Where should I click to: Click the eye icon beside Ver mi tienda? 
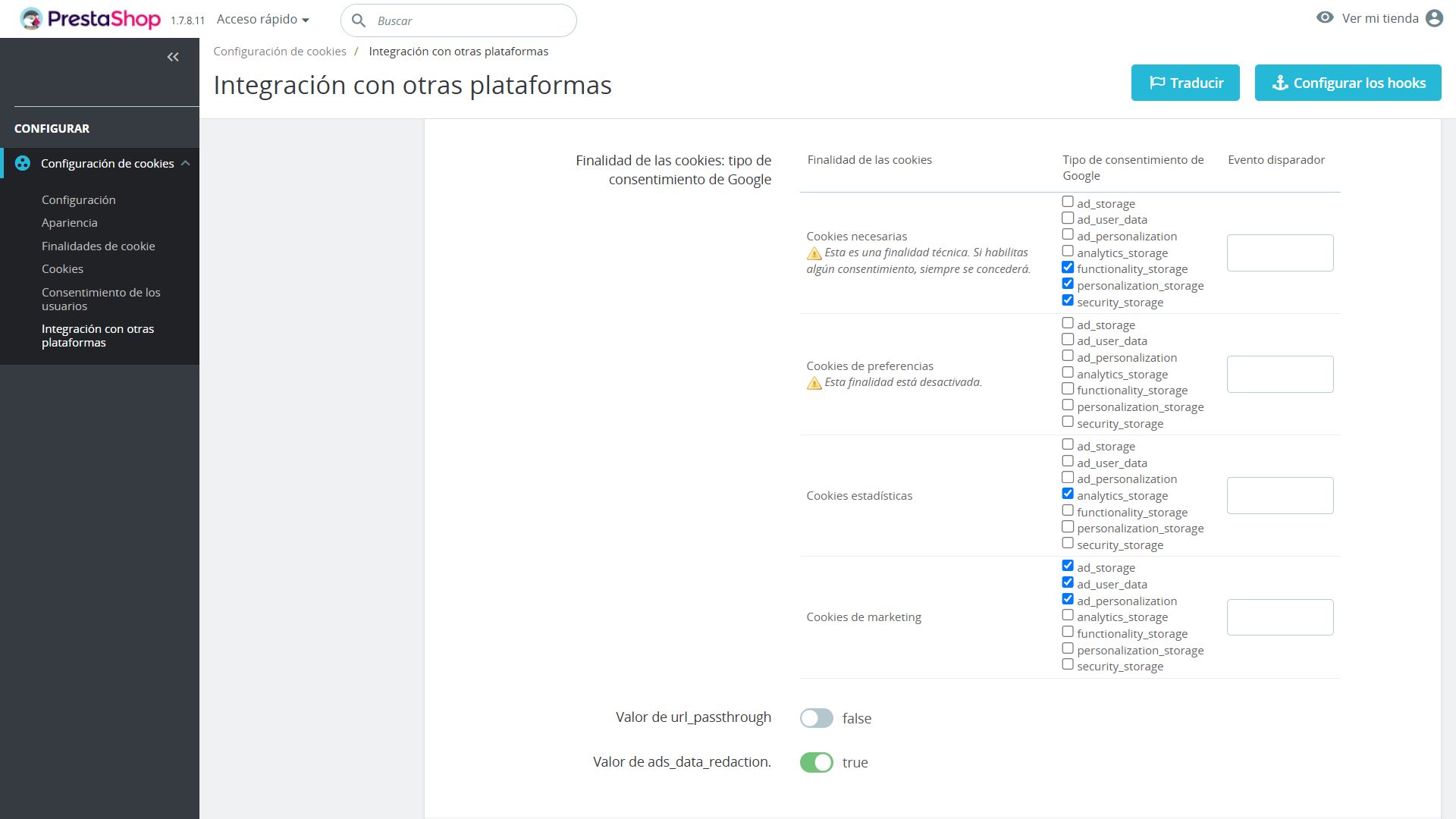(x=1324, y=17)
